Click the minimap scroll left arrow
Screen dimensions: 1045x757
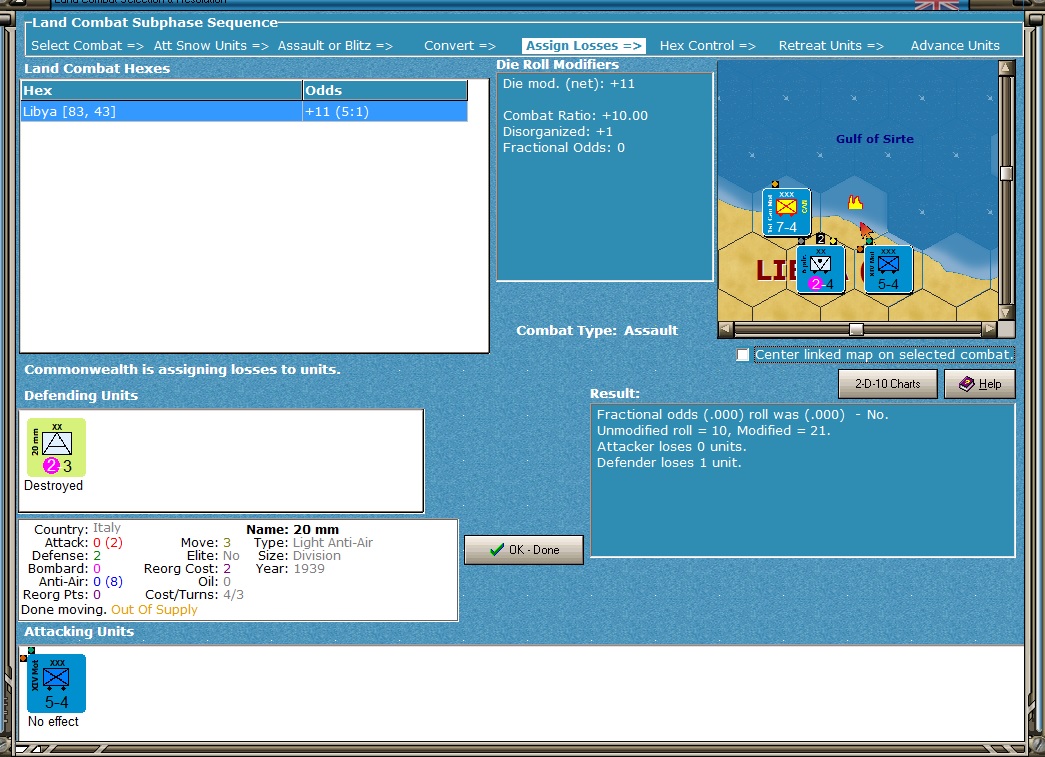coord(726,329)
